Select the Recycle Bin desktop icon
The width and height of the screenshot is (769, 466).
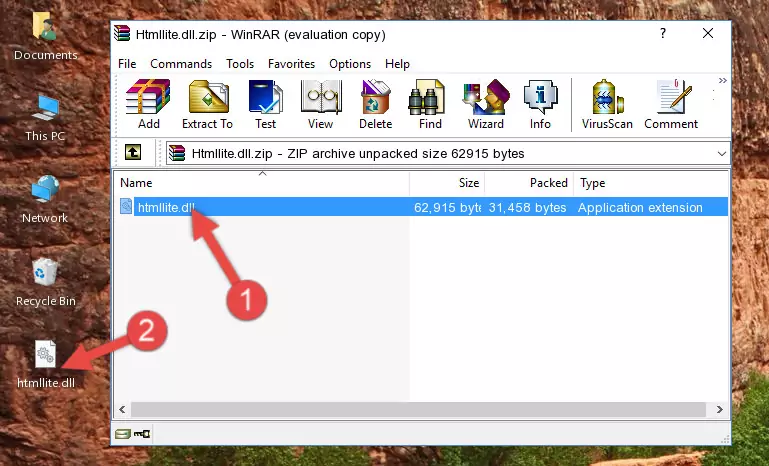(45, 282)
